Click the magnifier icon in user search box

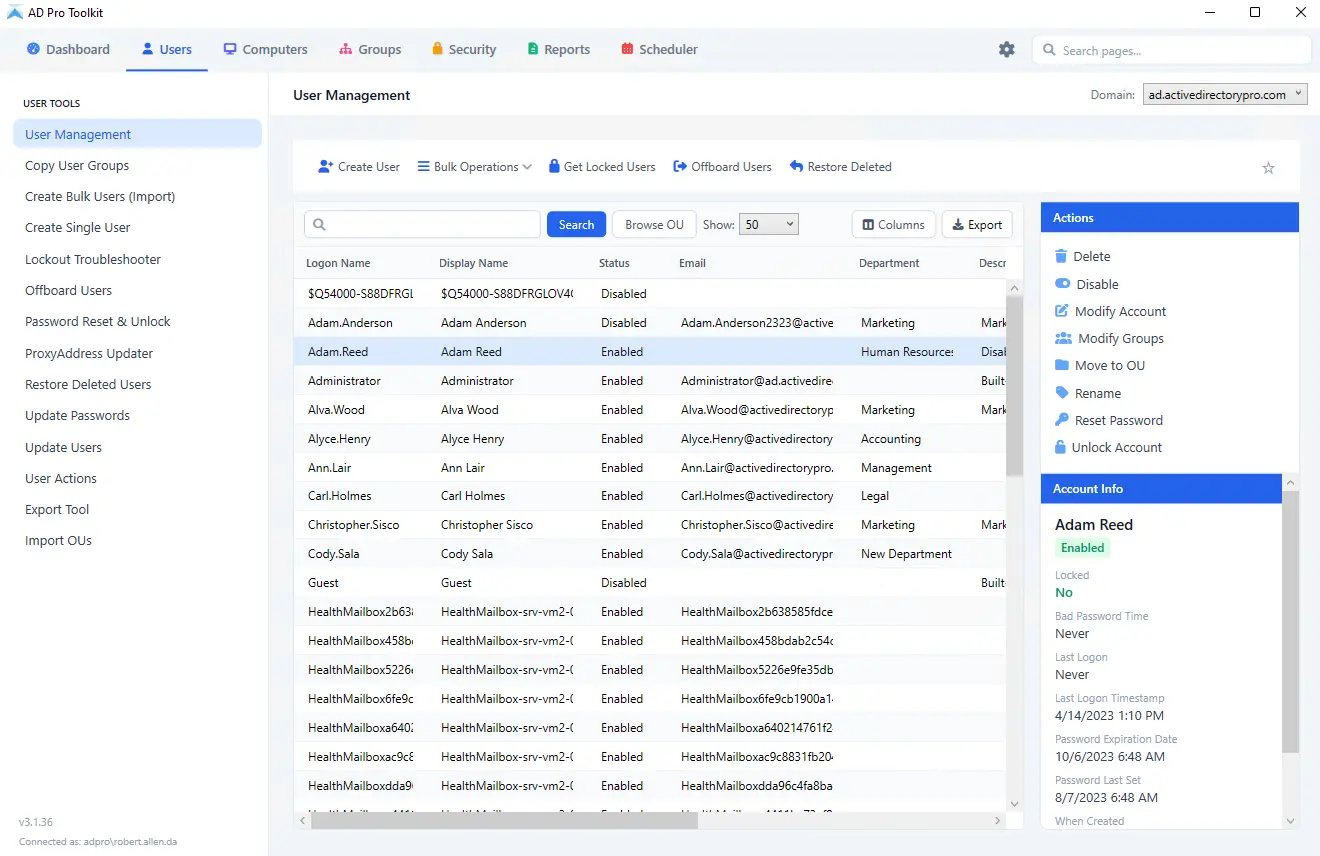(x=320, y=225)
